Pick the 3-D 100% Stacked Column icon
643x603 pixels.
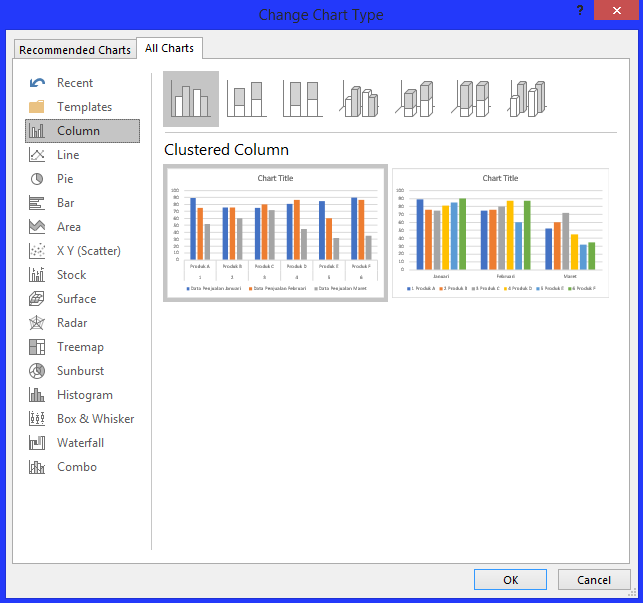click(x=471, y=99)
